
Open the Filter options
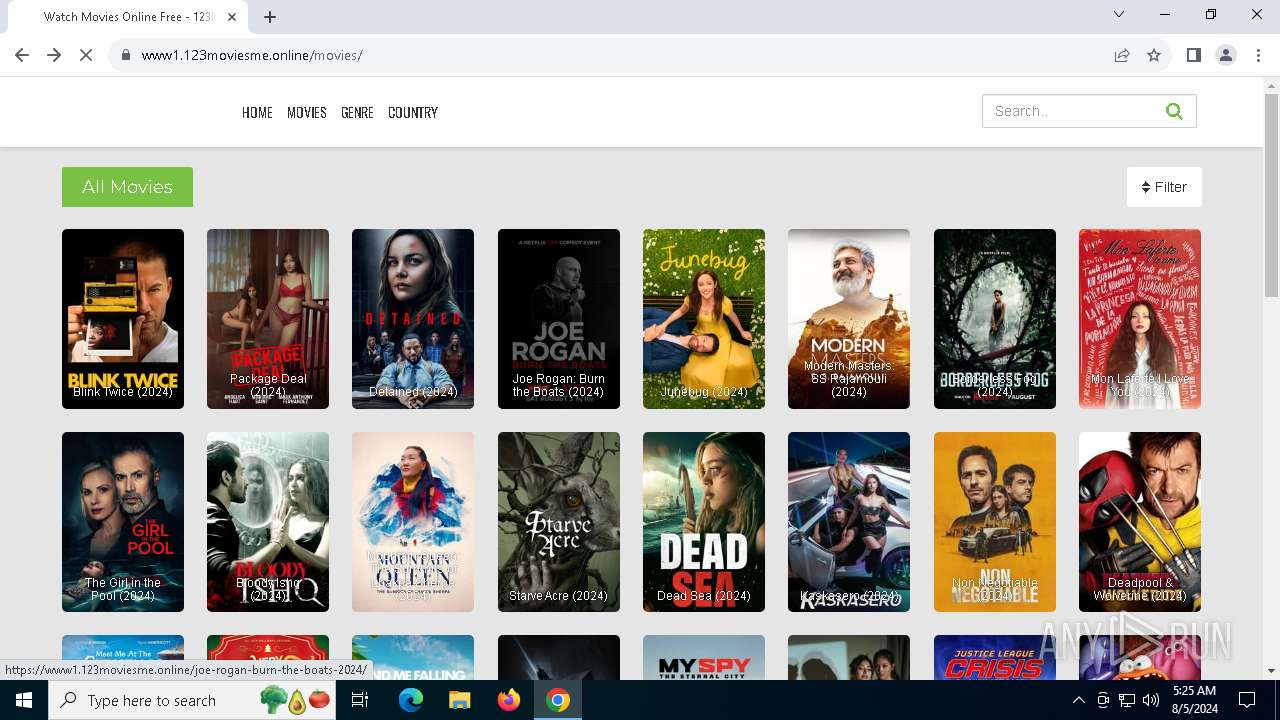pos(1164,187)
